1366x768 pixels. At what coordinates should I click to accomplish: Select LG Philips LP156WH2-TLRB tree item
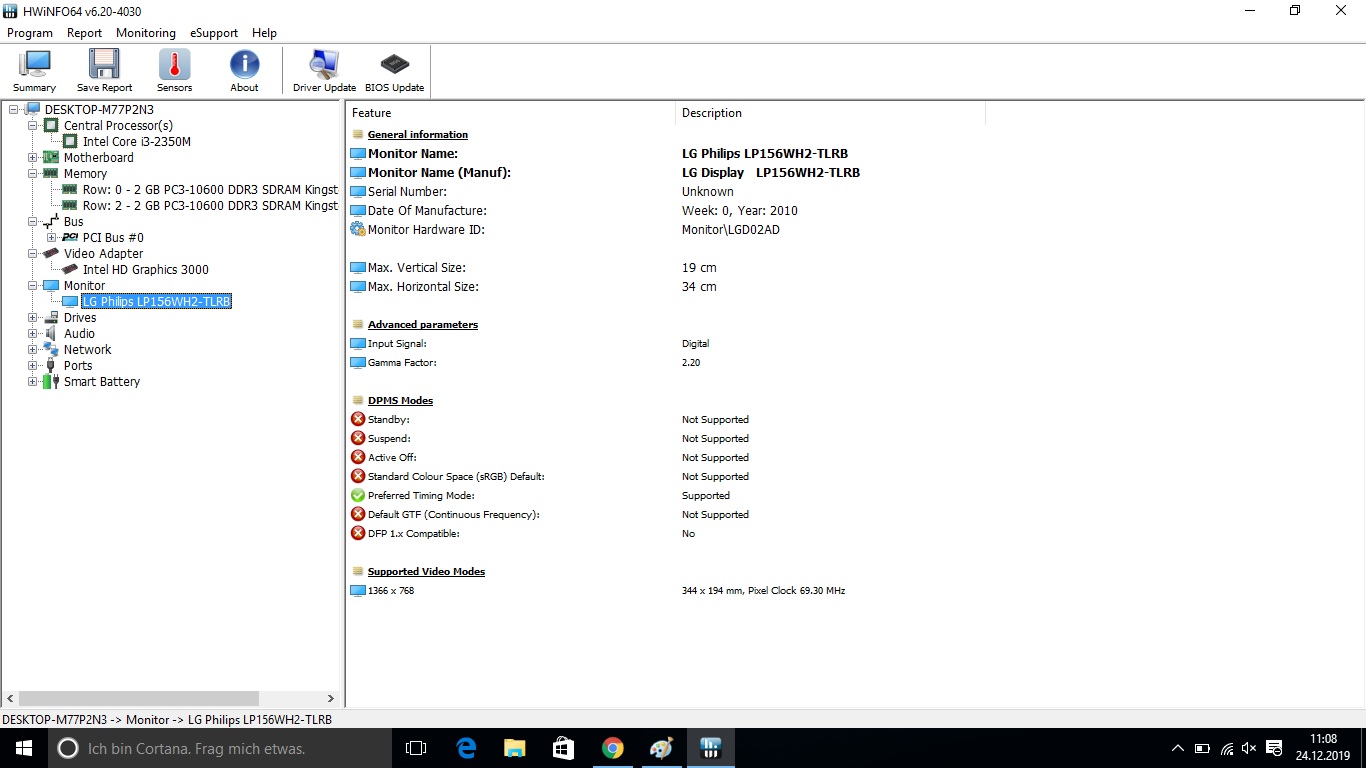(156, 302)
